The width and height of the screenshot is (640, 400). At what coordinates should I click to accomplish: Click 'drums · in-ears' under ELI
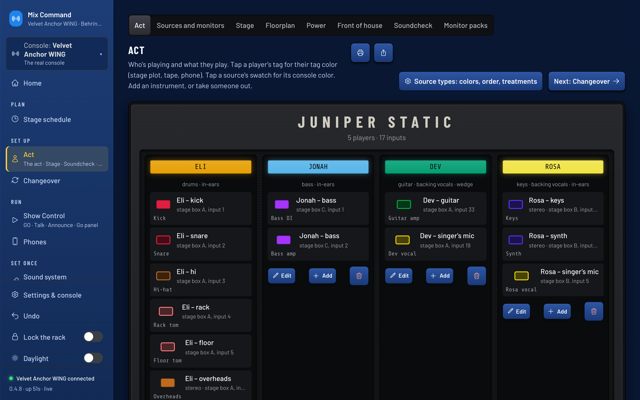coord(200,184)
